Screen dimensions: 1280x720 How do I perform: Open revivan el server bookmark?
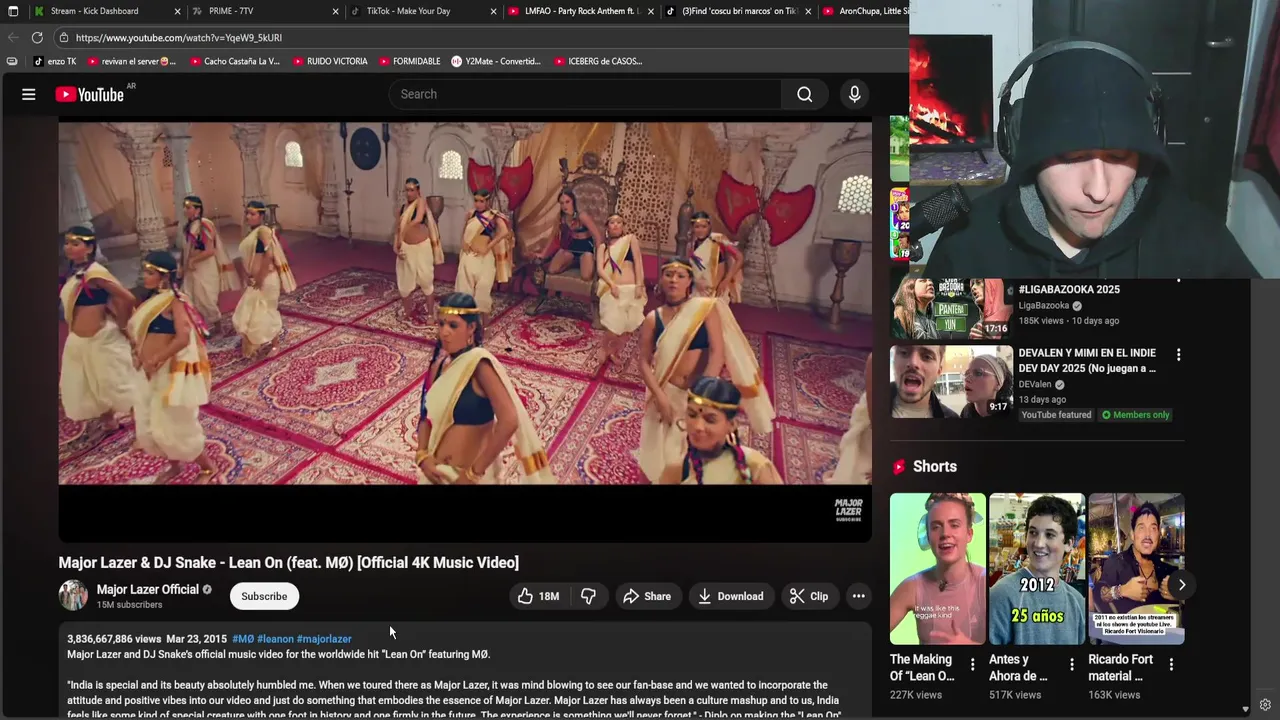tap(132, 61)
